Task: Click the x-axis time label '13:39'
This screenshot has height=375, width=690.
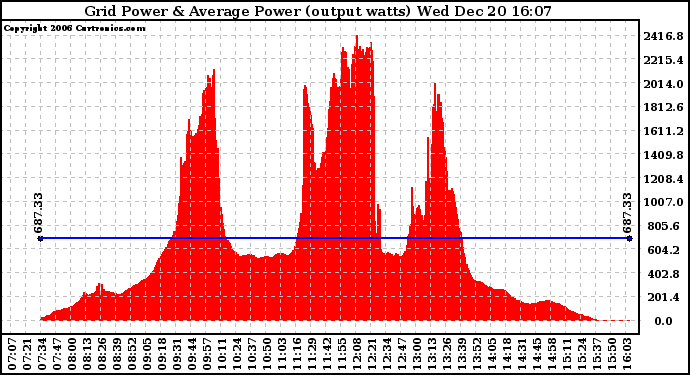Action: (x=462, y=354)
